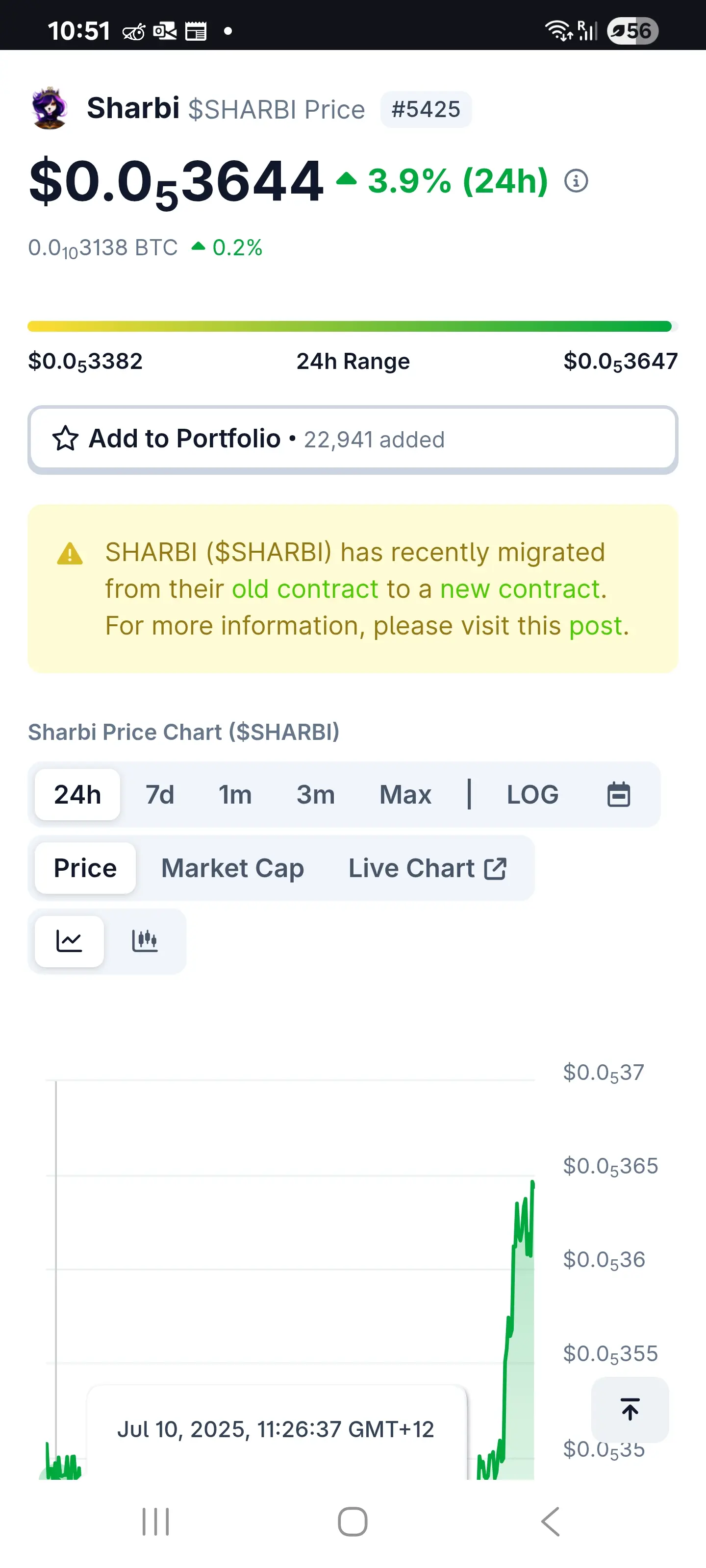Tap the Sharbi coin logo
Image resolution: width=706 pixels, height=1568 pixels.
click(x=50, y=108)
